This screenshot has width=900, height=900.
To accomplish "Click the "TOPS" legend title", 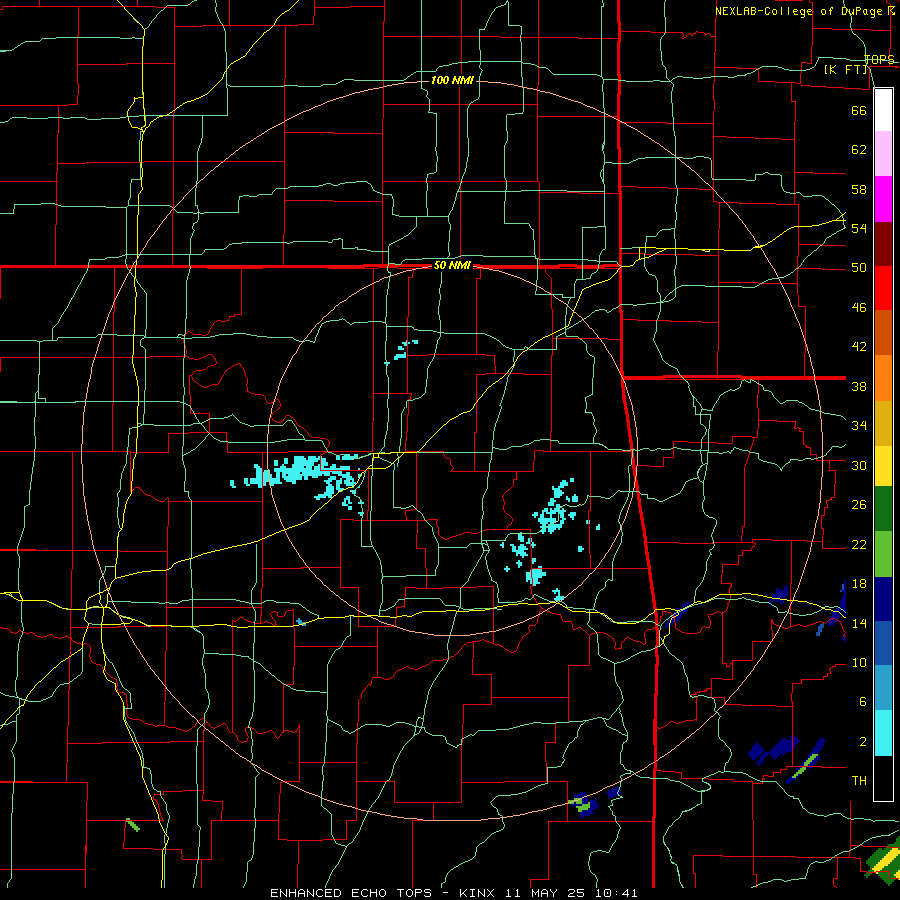I will pos(879,59).
